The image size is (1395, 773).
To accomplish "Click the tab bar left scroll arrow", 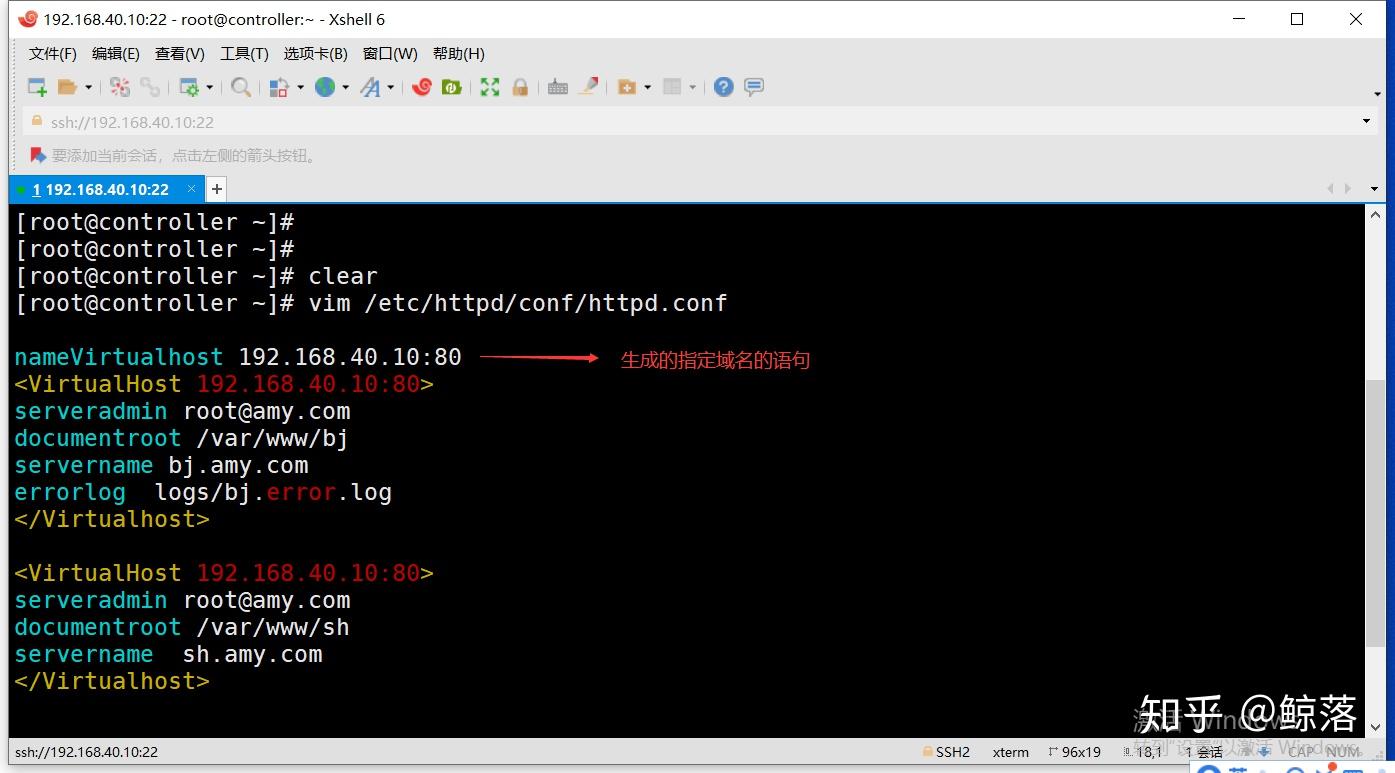I will coord(1331,189).
